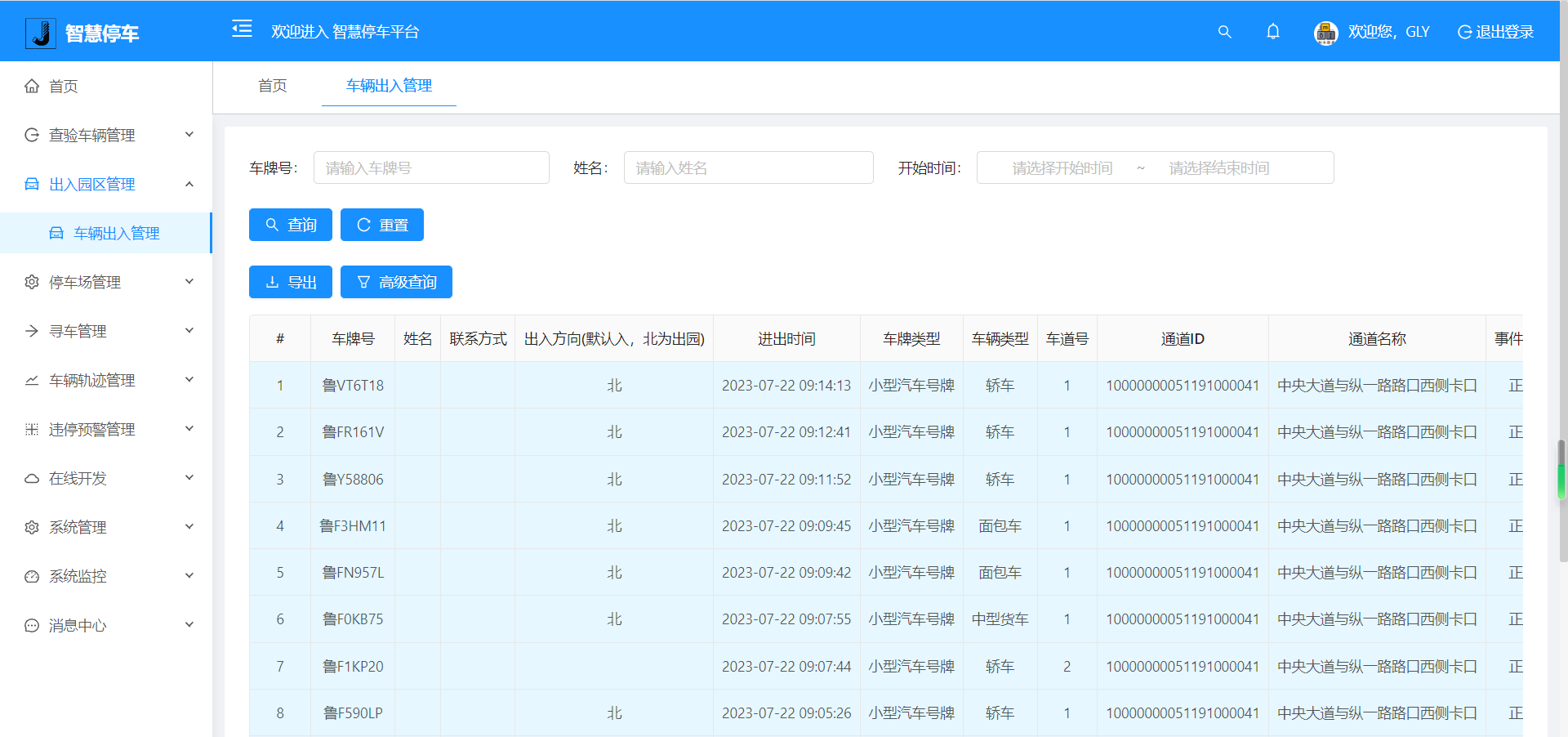Click the 消息中心 message icon
This screenshot has height=737, width=1568.
point(32,625)
